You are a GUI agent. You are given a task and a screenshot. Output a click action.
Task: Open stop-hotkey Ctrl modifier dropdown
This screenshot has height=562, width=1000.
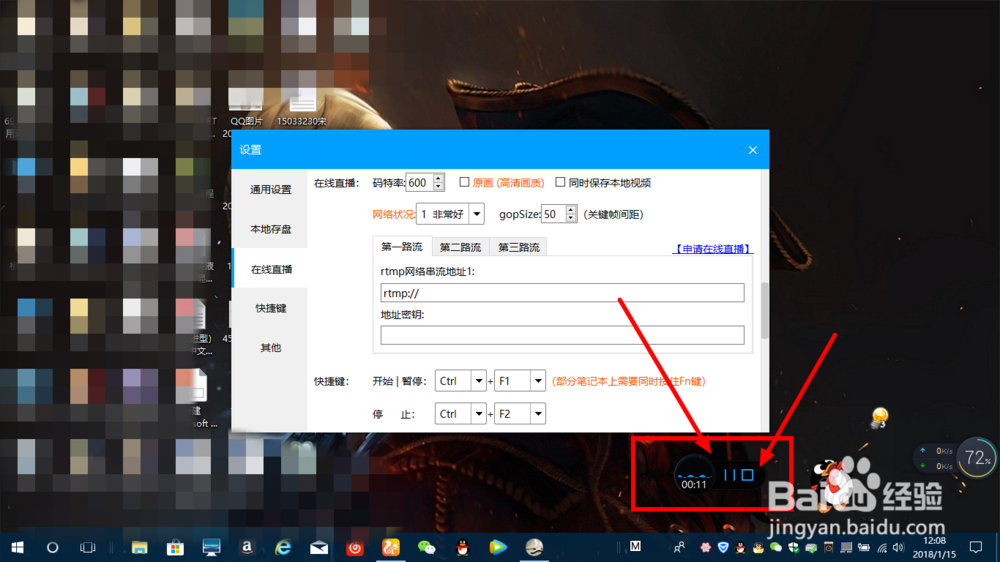click(478, 414)
